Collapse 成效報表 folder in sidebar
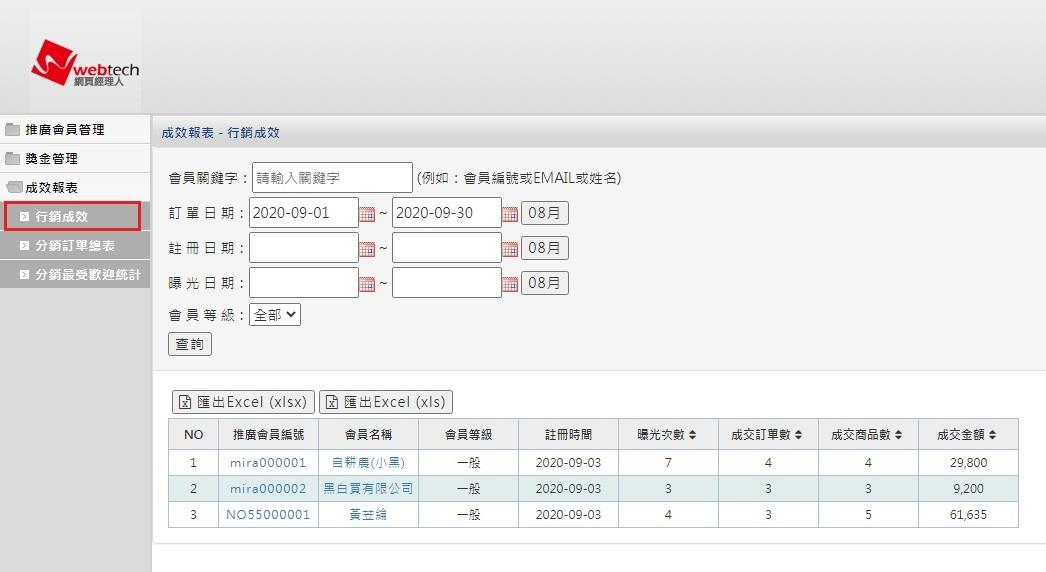The height and width of the screenshot is (572, 1046). coord(51,187)
